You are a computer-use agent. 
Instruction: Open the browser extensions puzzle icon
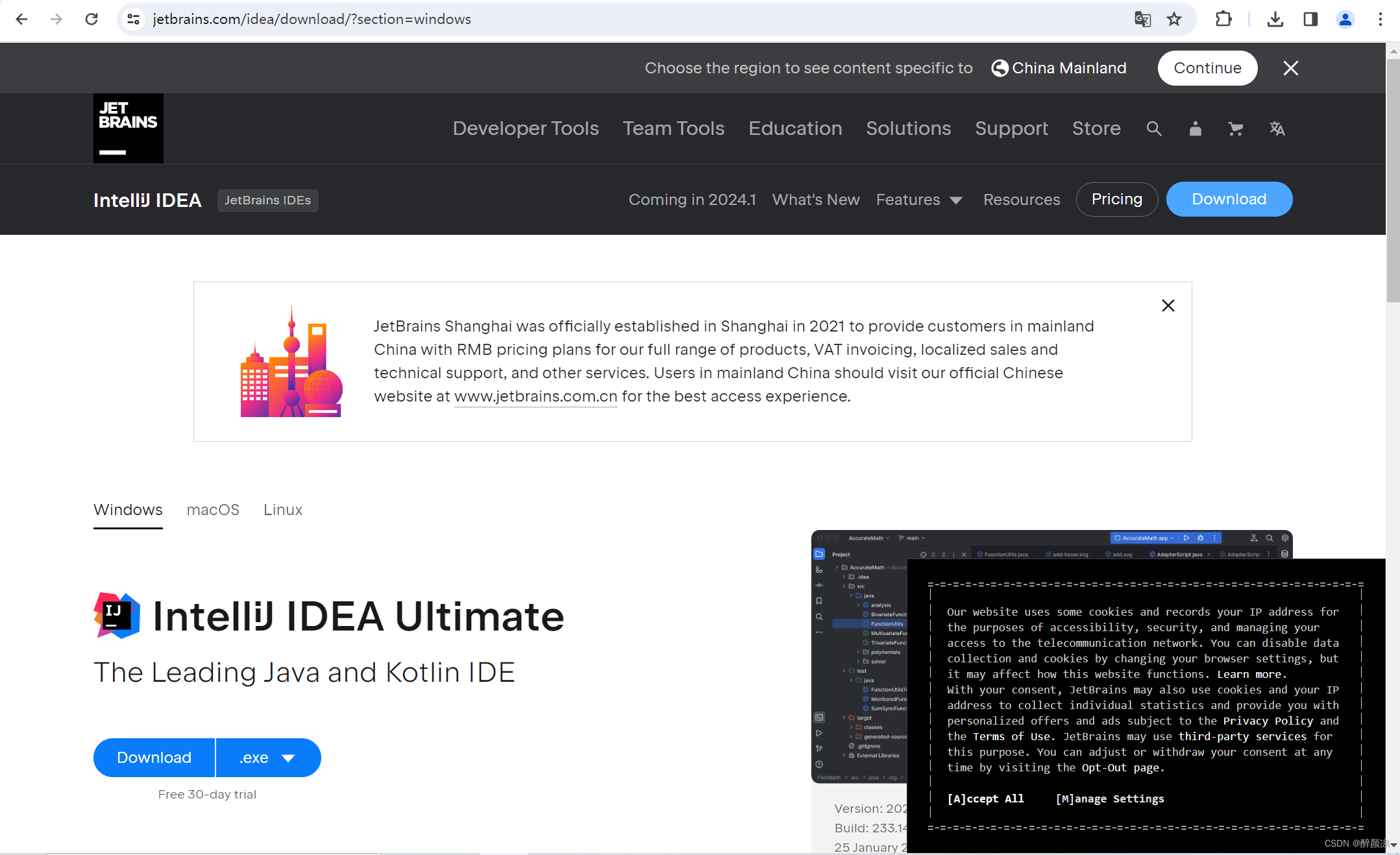[x=1223, y=19]
